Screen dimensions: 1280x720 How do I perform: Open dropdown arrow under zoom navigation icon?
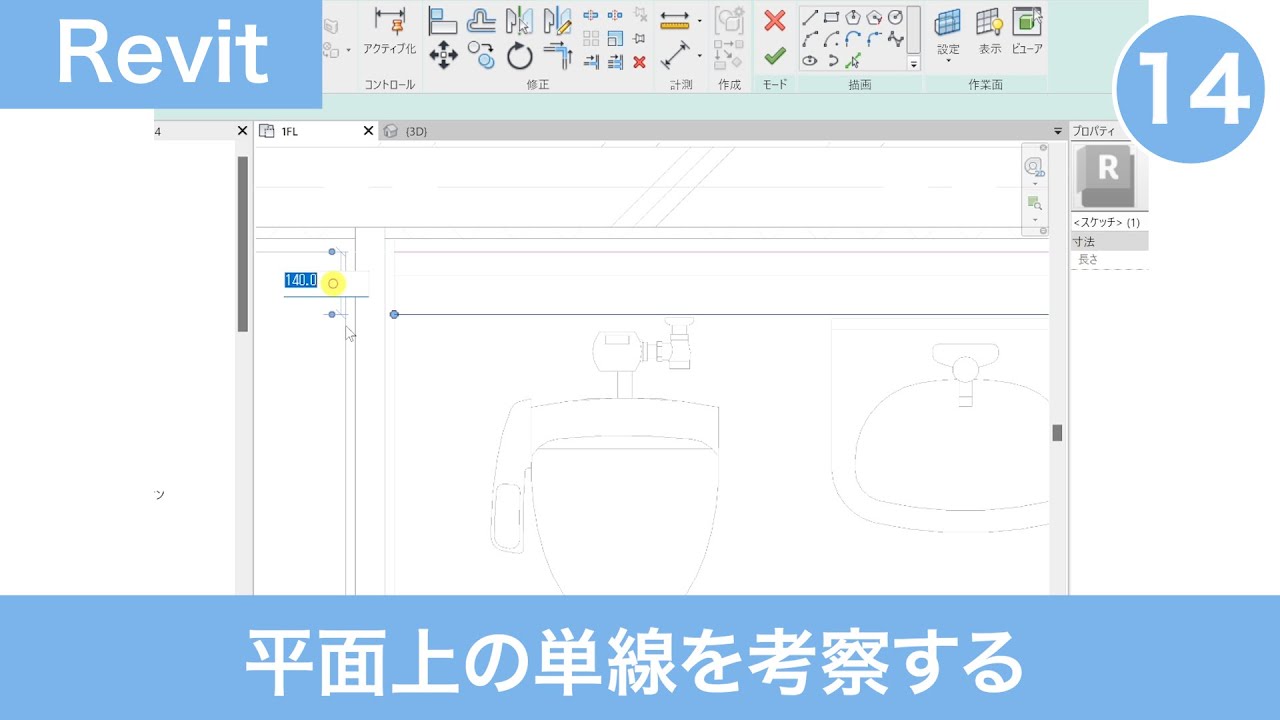[x=1035, y=219]
